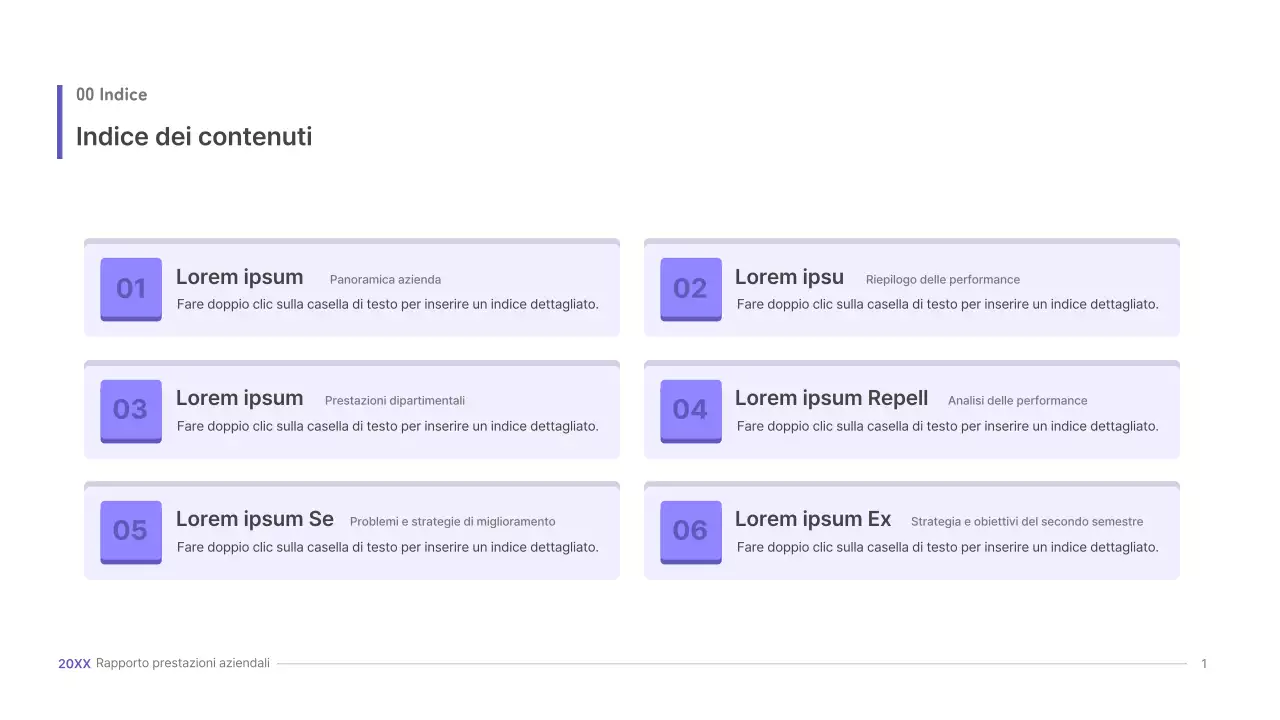Click the page number 1 in footer

1204,664
